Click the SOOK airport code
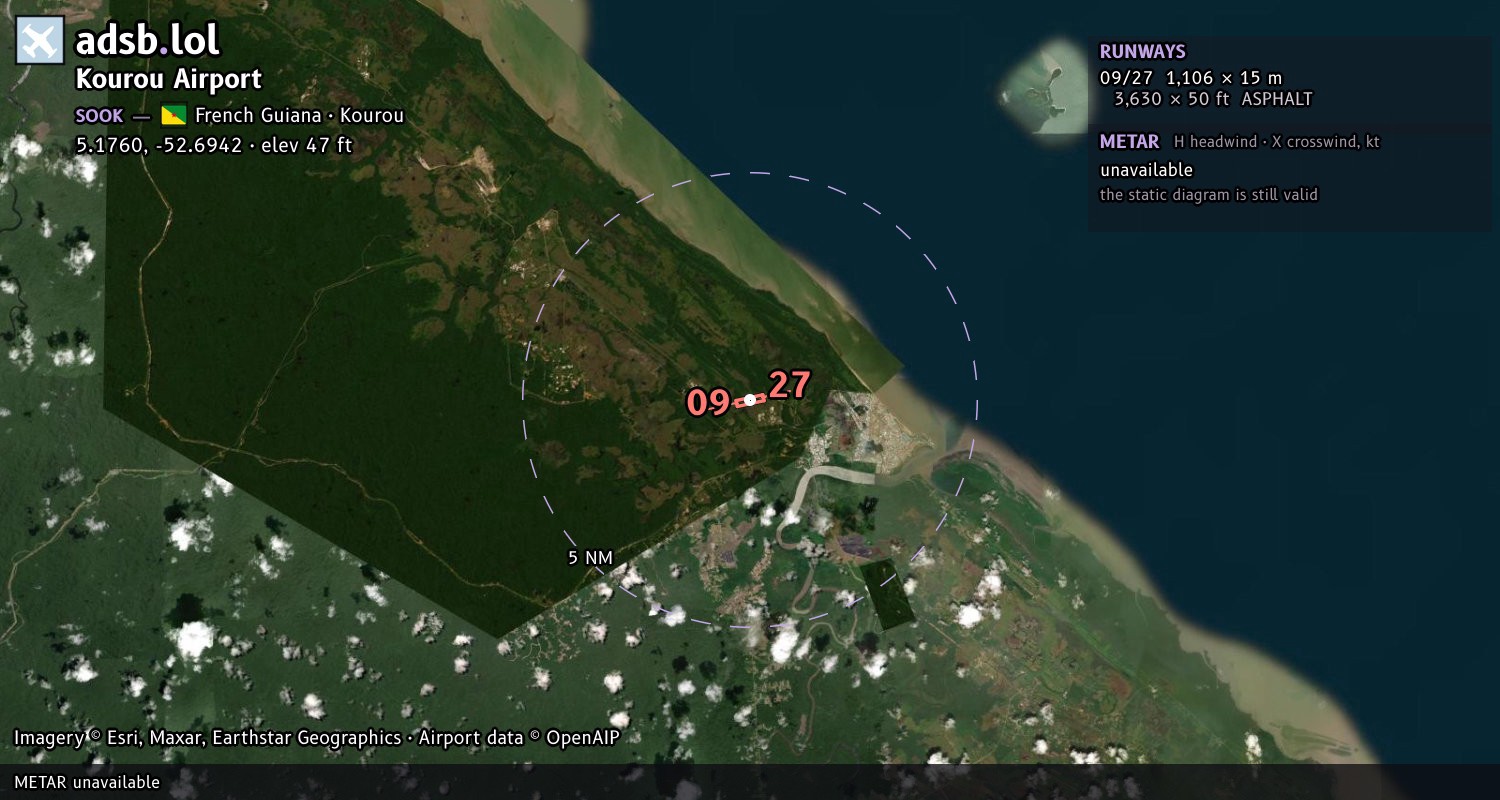The width and height of the screenshot is (1500, 800). tap(99, 116)
